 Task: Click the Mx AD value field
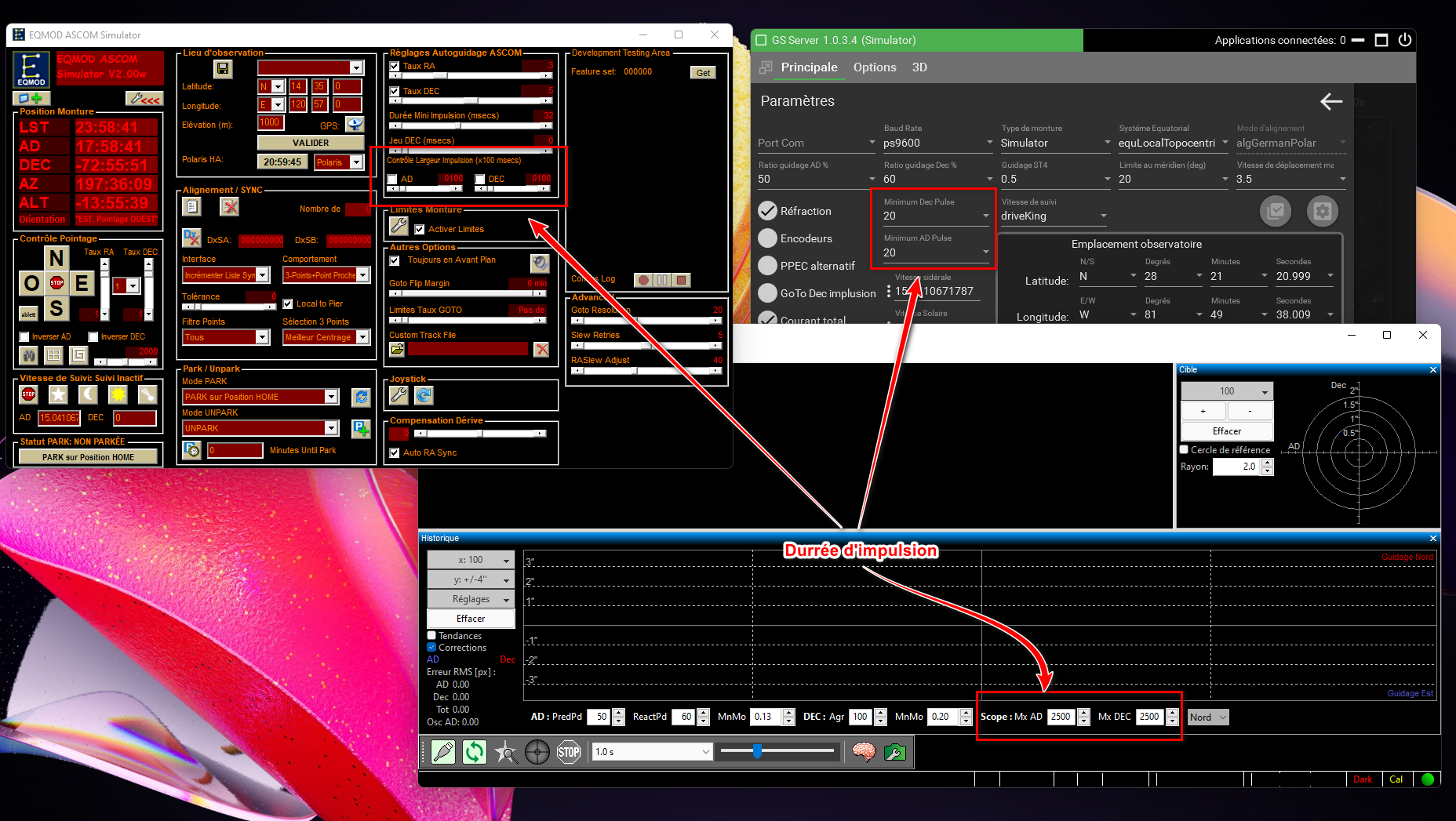[x=1061, y=717]
